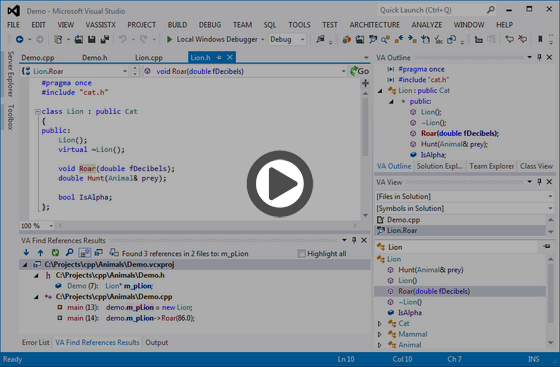560x367 pixels.
Task: Select Hunt(Animal& prey) in VA Outline
Action: pyautogui.click(x=454, y=144)
